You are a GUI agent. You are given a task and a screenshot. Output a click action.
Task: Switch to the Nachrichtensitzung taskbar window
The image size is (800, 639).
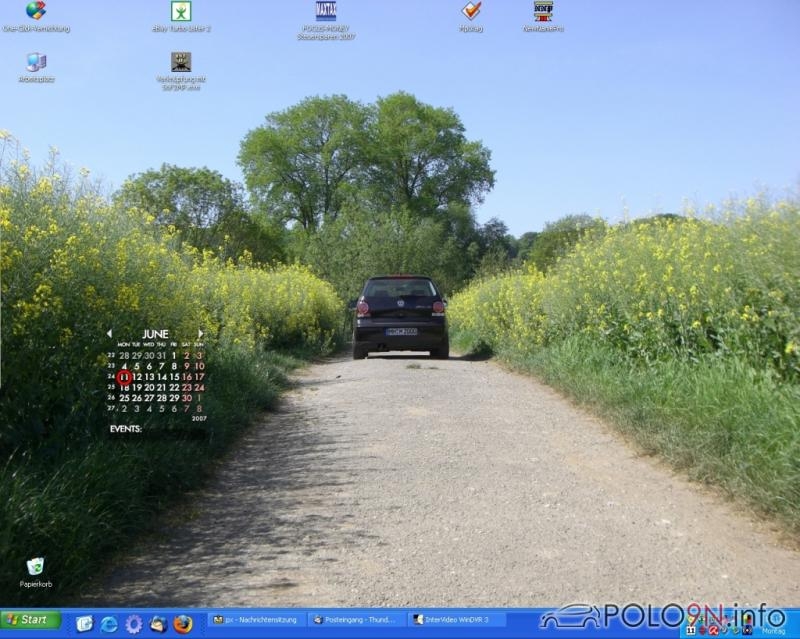point(256,620)
